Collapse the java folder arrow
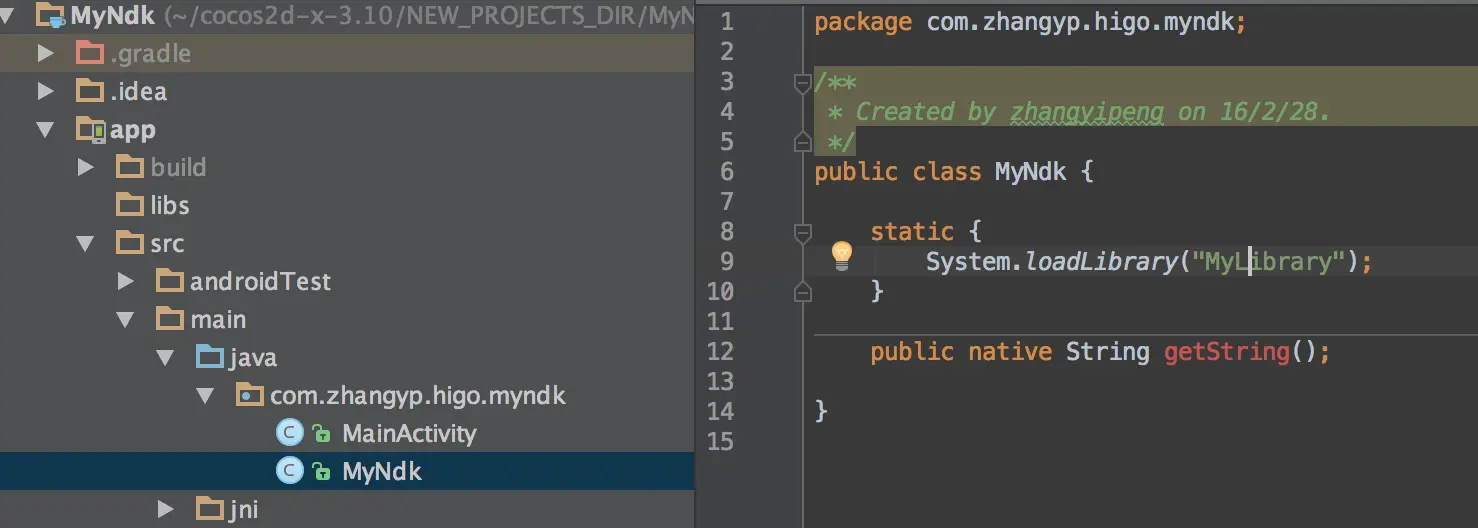1478x528 pixels. [166, 358]
